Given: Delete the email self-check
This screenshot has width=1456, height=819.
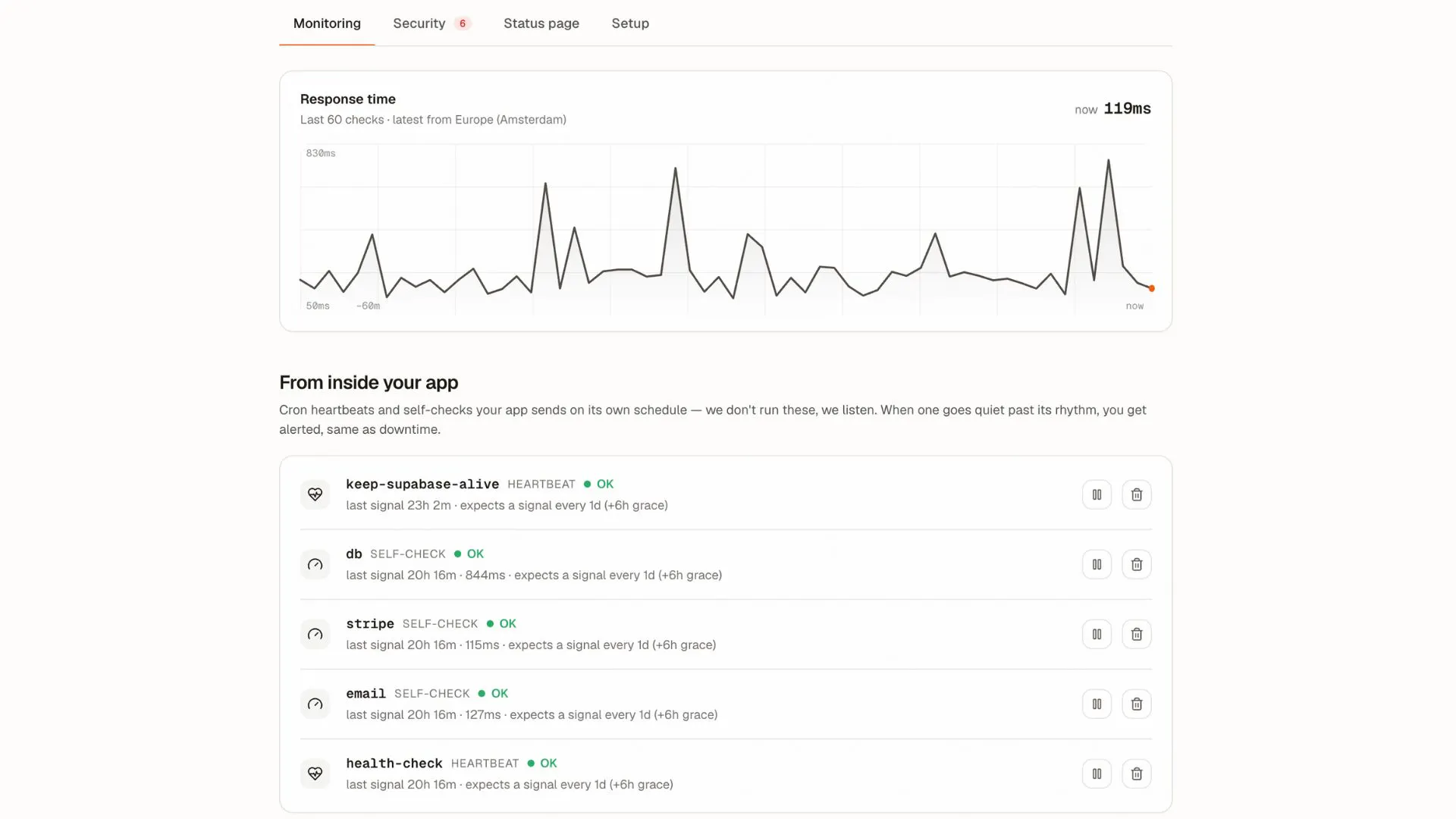Looking at the screenshot, I should pyautogui.click(x=1136, y=704).
